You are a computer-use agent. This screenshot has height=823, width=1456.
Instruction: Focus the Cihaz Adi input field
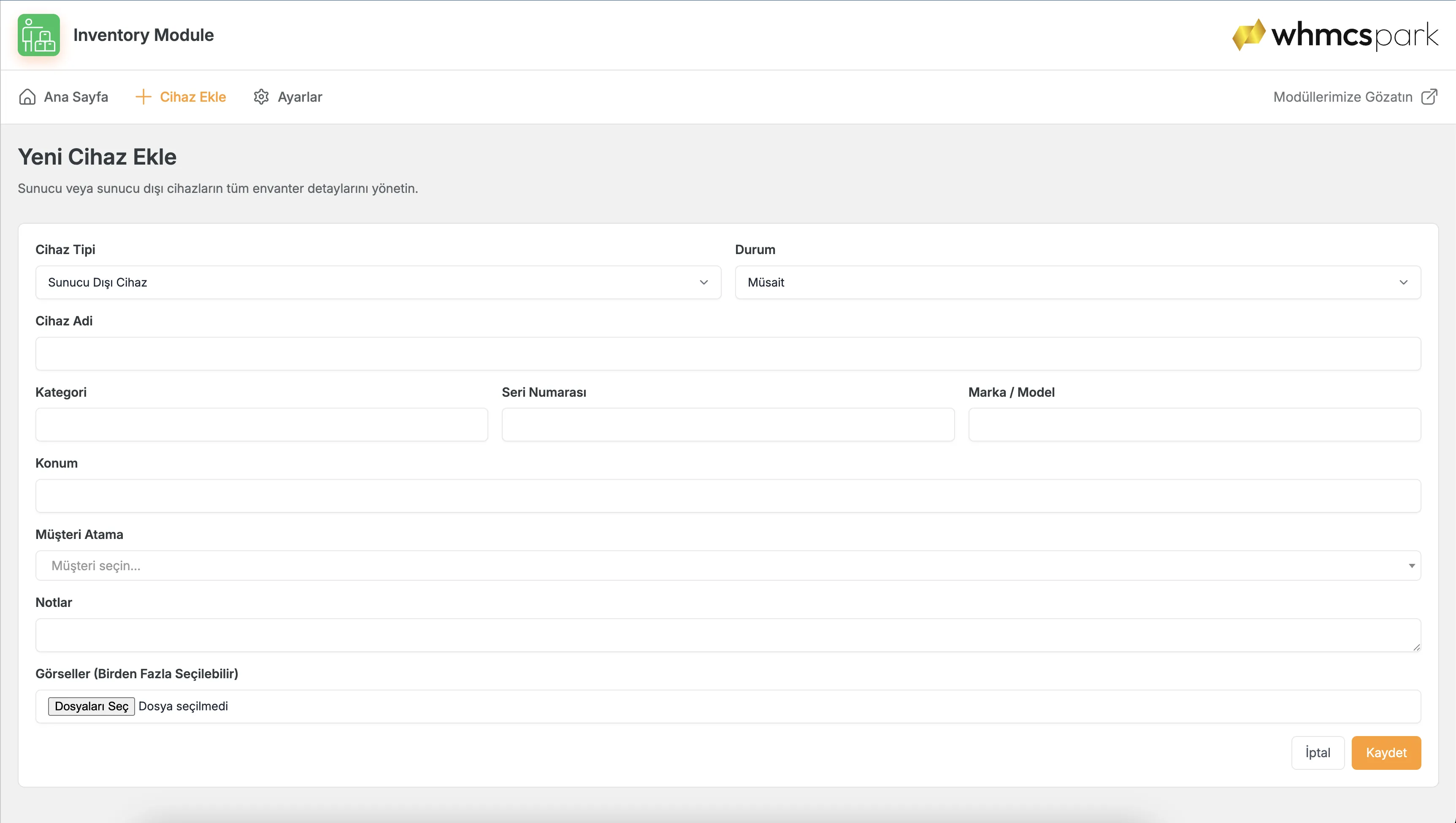[728, 354]
